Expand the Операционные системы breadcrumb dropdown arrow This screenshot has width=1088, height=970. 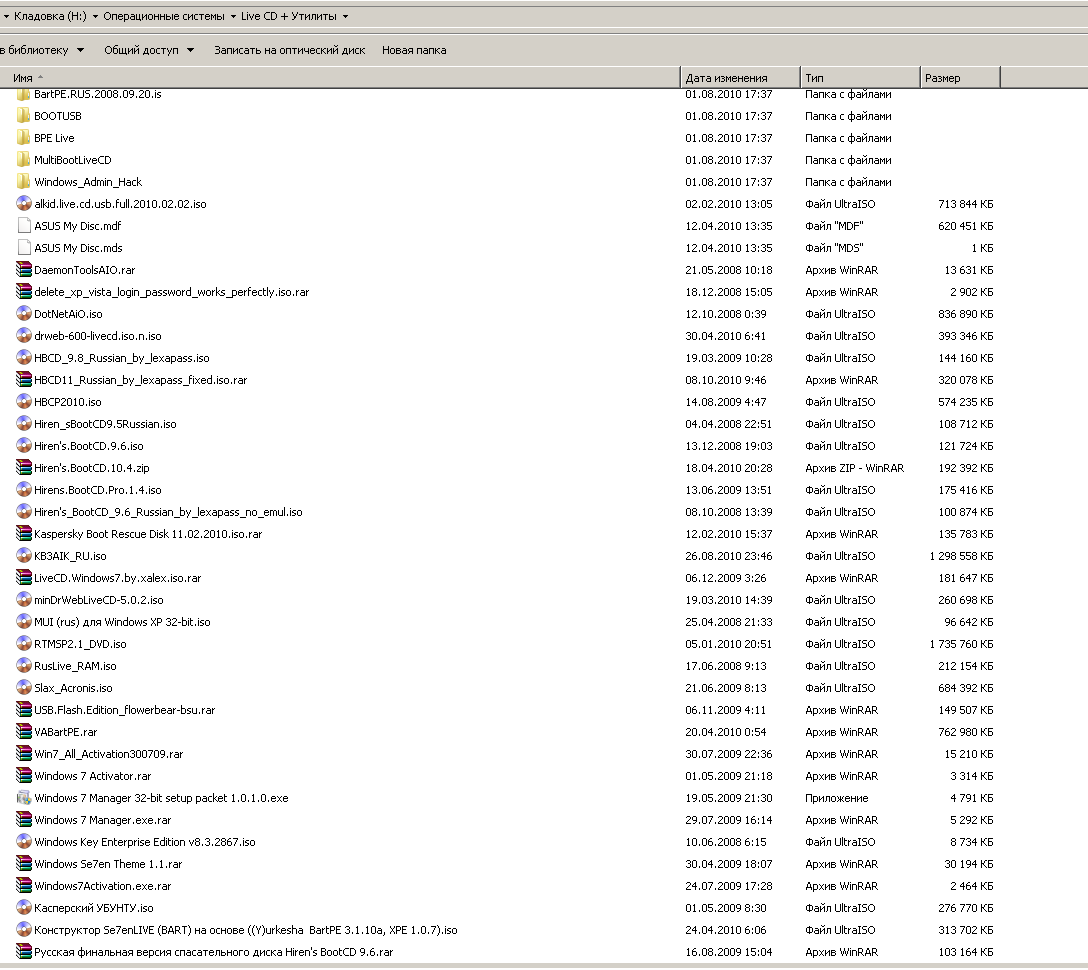[x=232, y=16]
